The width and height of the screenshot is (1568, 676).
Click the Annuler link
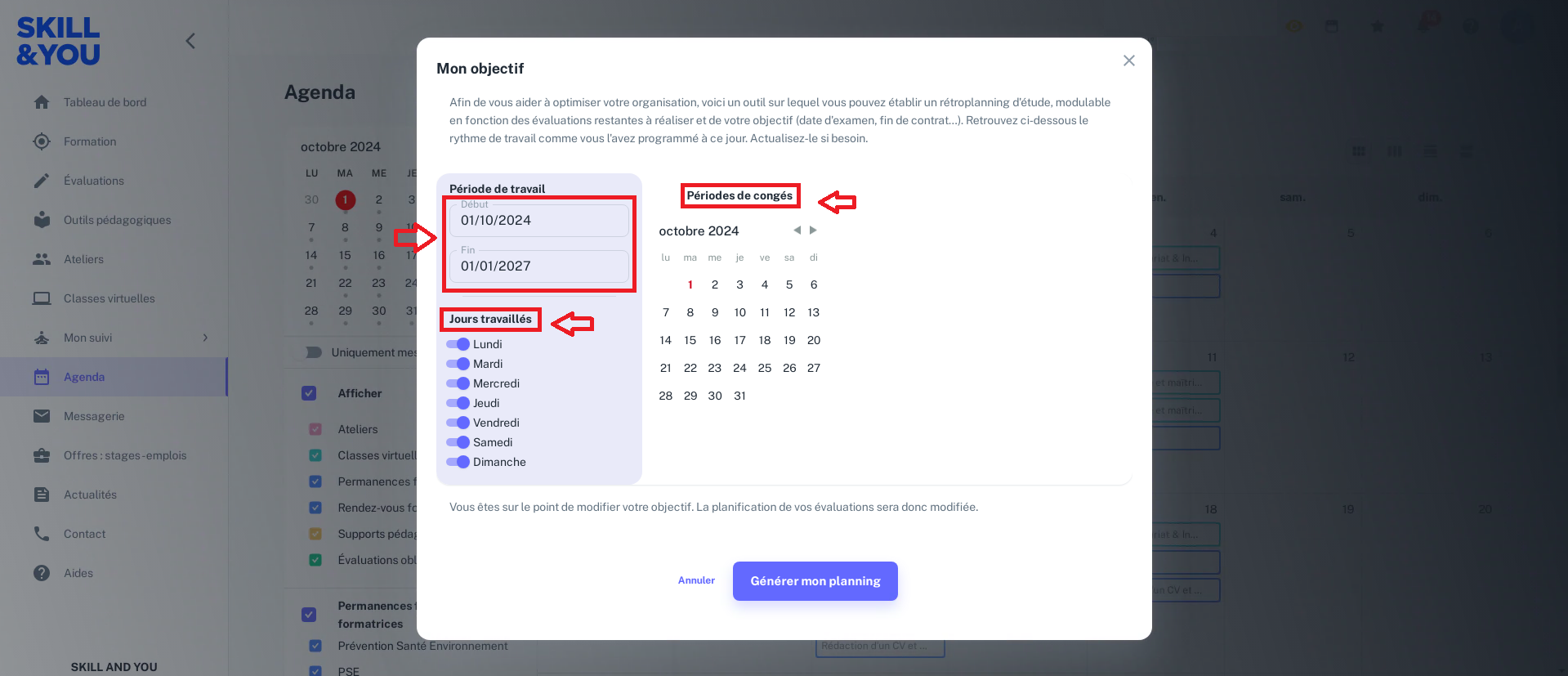[696, 580]
